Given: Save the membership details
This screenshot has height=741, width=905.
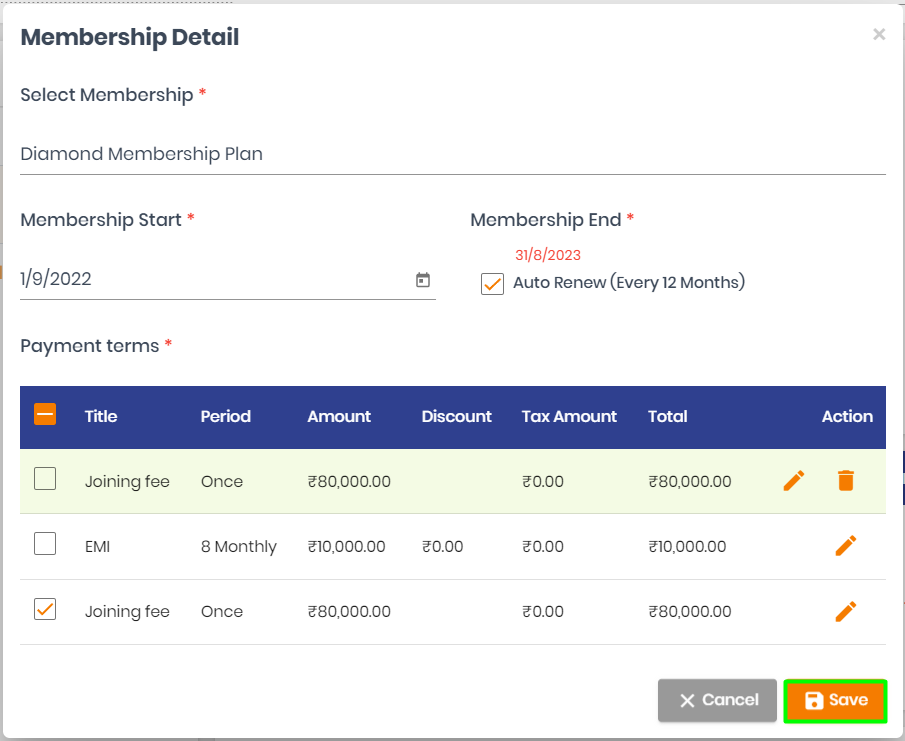Looking at the screenshot, I should click(x=835, y=701).
